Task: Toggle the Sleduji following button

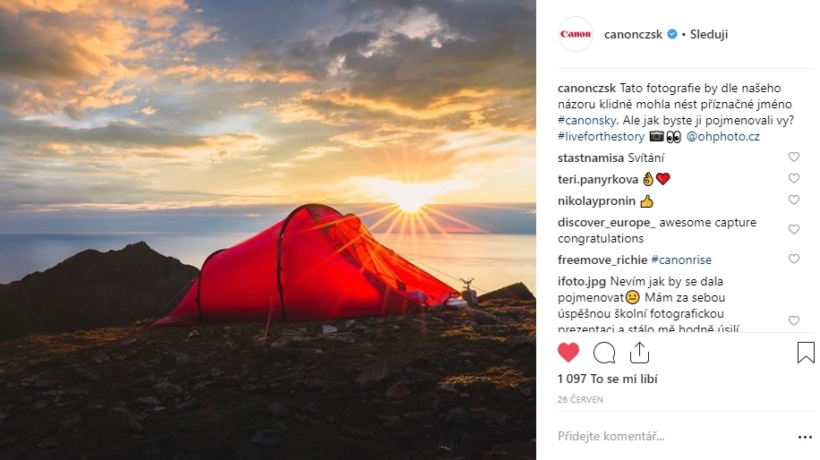Action: (709, 34)
